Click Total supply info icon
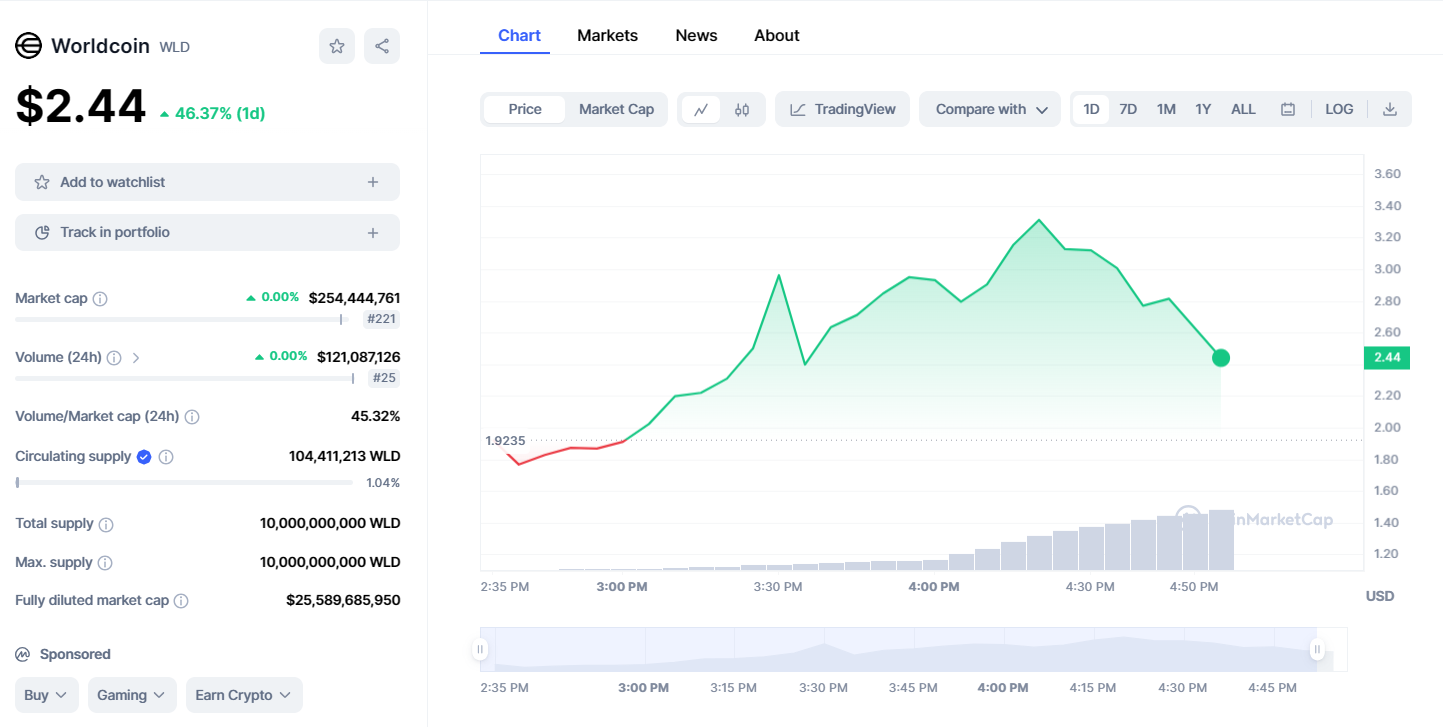The image size is (1443, 727). pyautogui.click(x=106, y=524)
